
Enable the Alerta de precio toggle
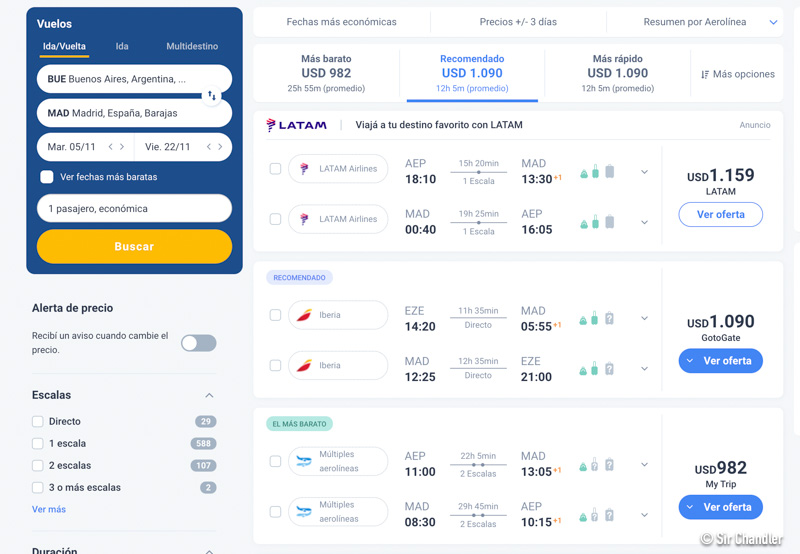[198, 343]
